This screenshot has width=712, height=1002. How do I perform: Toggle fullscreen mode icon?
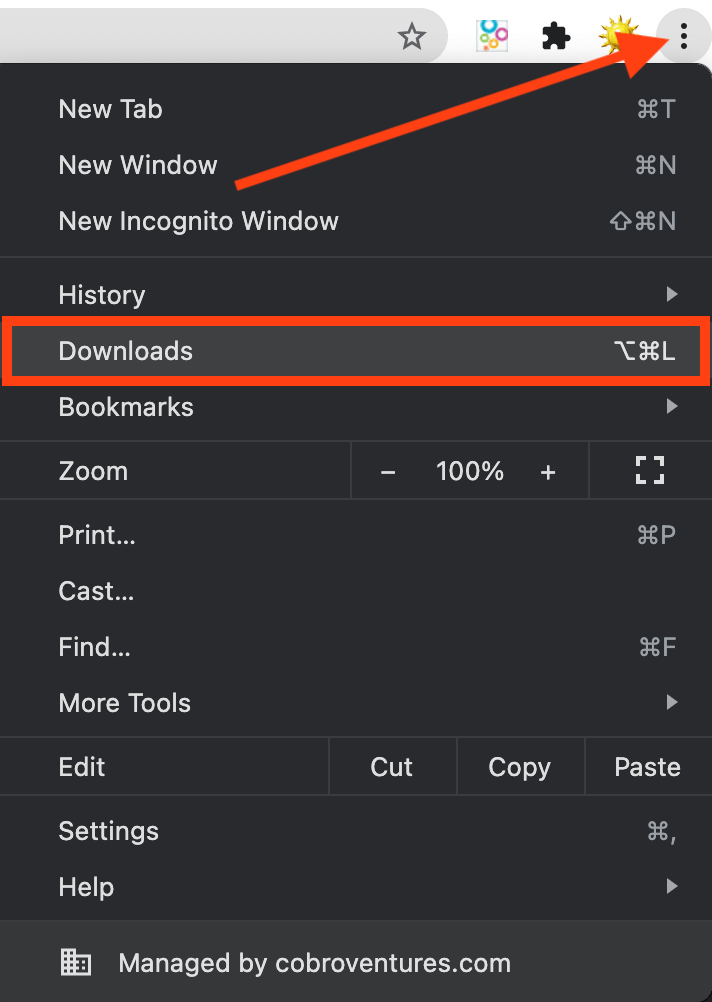[650, 470]
